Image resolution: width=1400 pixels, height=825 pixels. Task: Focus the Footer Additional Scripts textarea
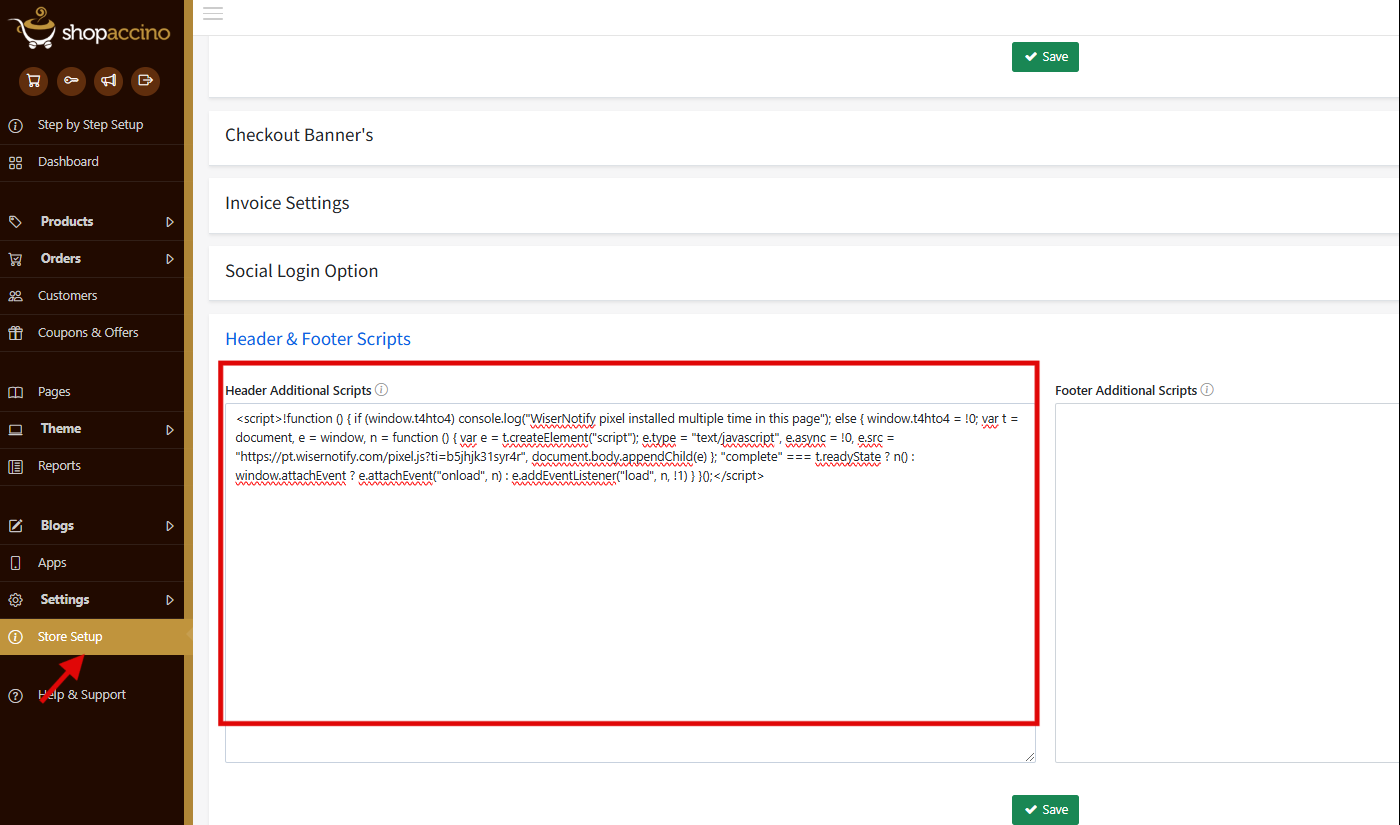(1227, 583)
